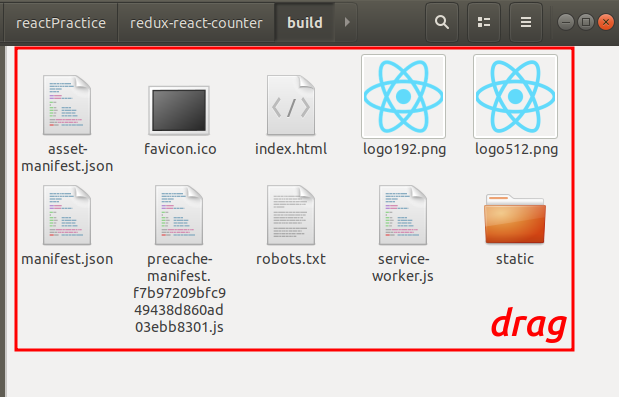Select the static folder icon

(x=515, y=219)
